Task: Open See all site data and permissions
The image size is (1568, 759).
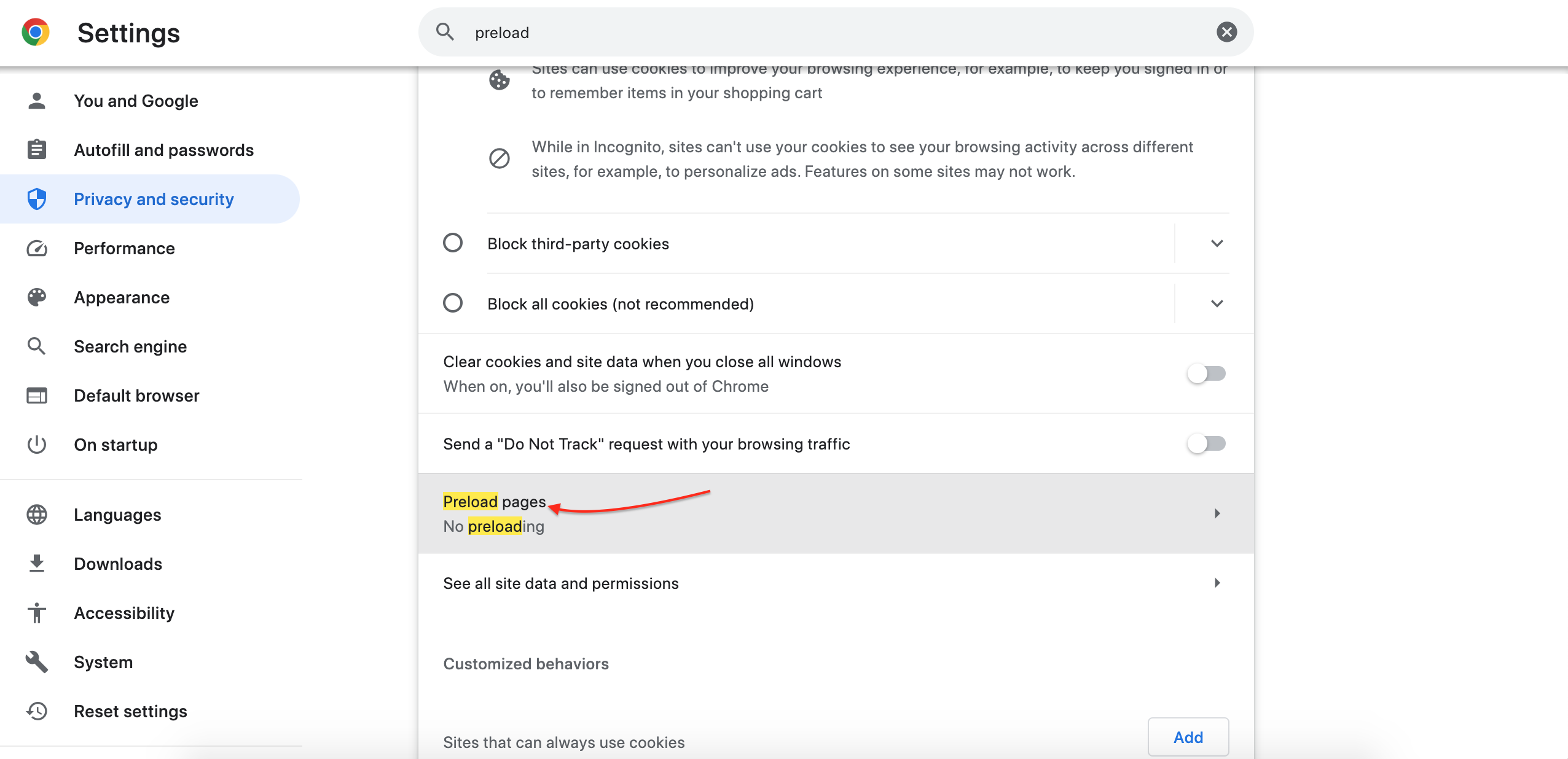Action: point(836,583)
